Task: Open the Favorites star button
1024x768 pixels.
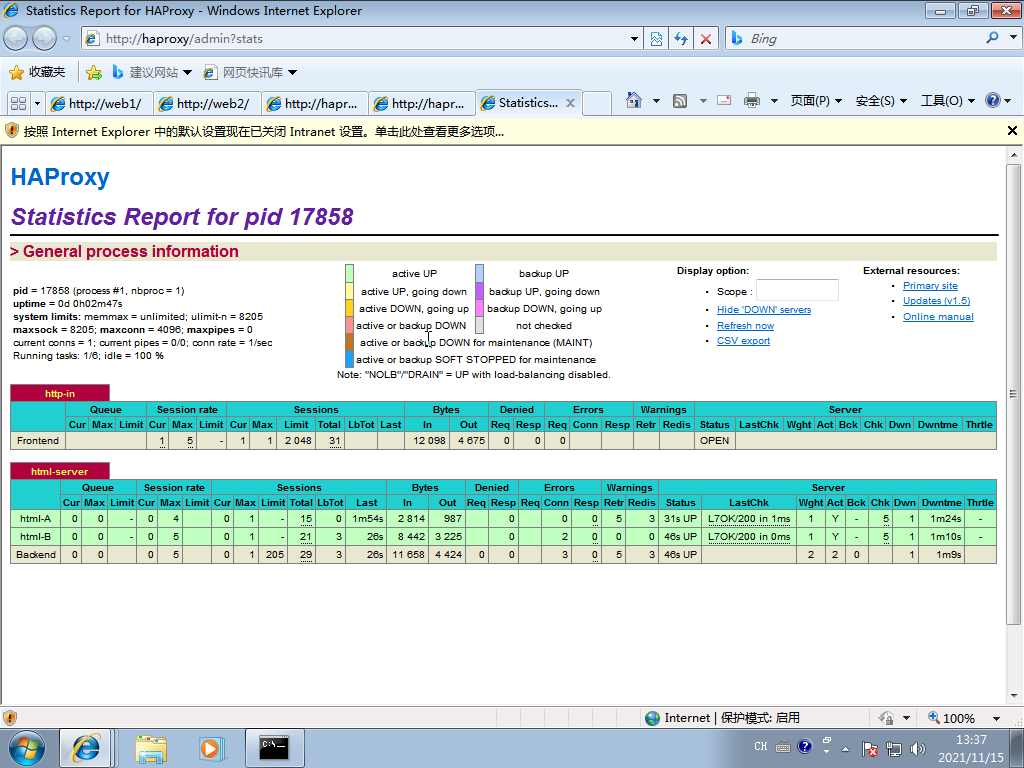Action: click(x=36, y=72)
